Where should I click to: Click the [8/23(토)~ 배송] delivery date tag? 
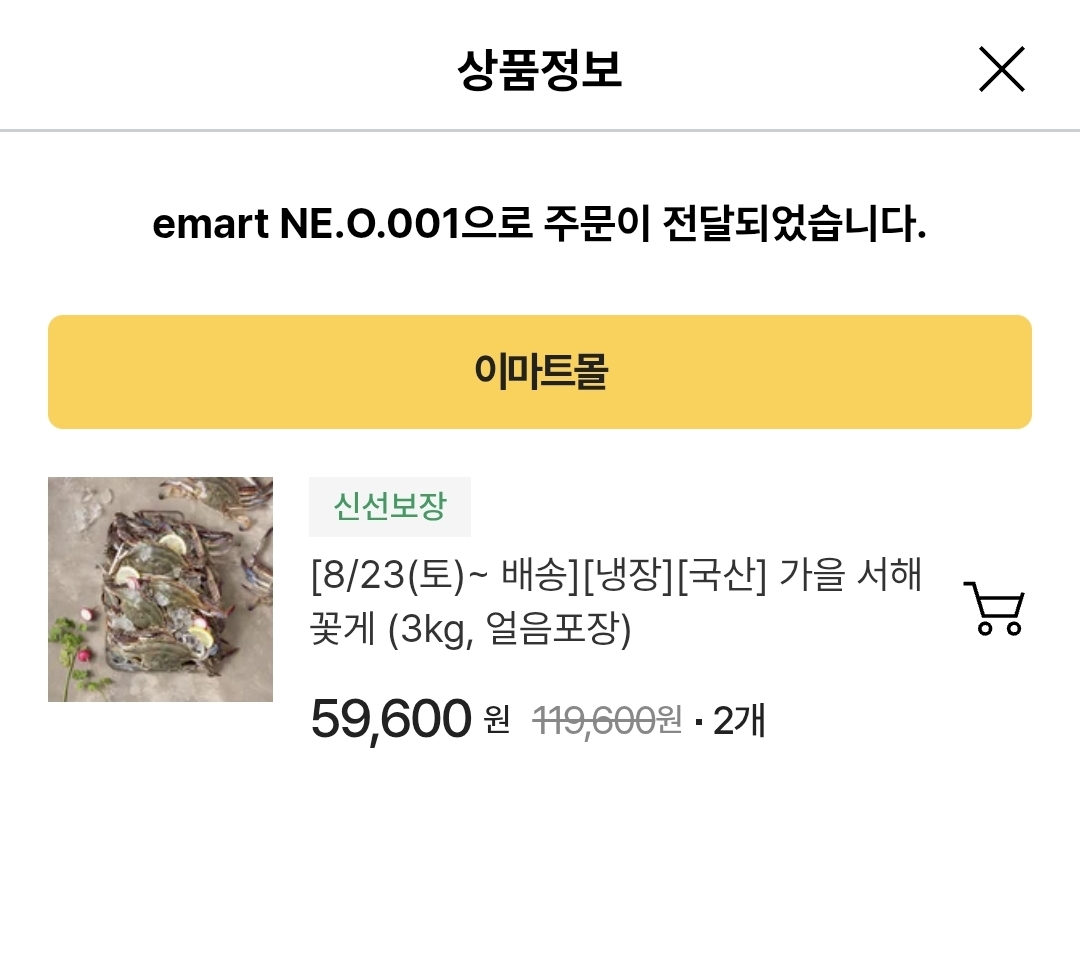pyautogui.click(x=444, y=577)
